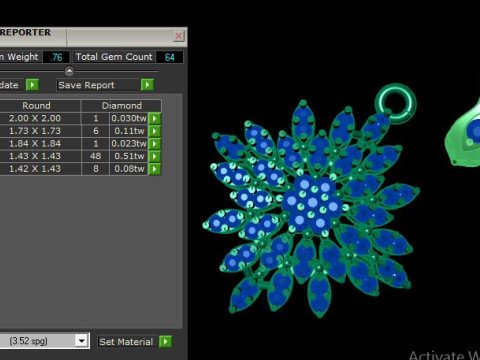
Task: Click the Set Material button label
Action: [126, 342]
